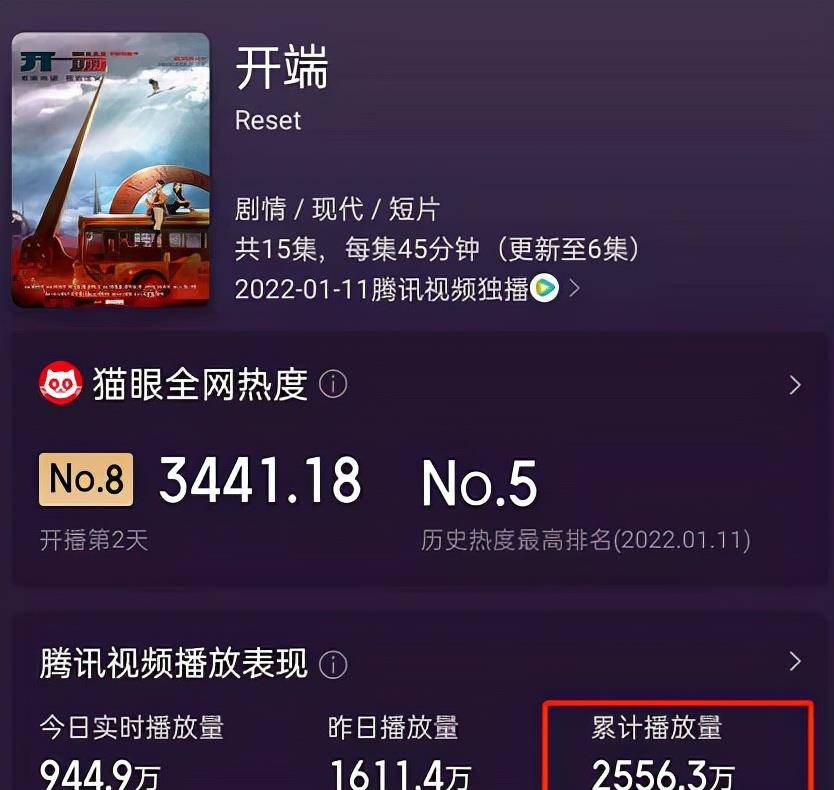This screenshot has height=790, width=834.
Task: Expand arrow next to 腾讯视频独播
Action: point(574,288)
